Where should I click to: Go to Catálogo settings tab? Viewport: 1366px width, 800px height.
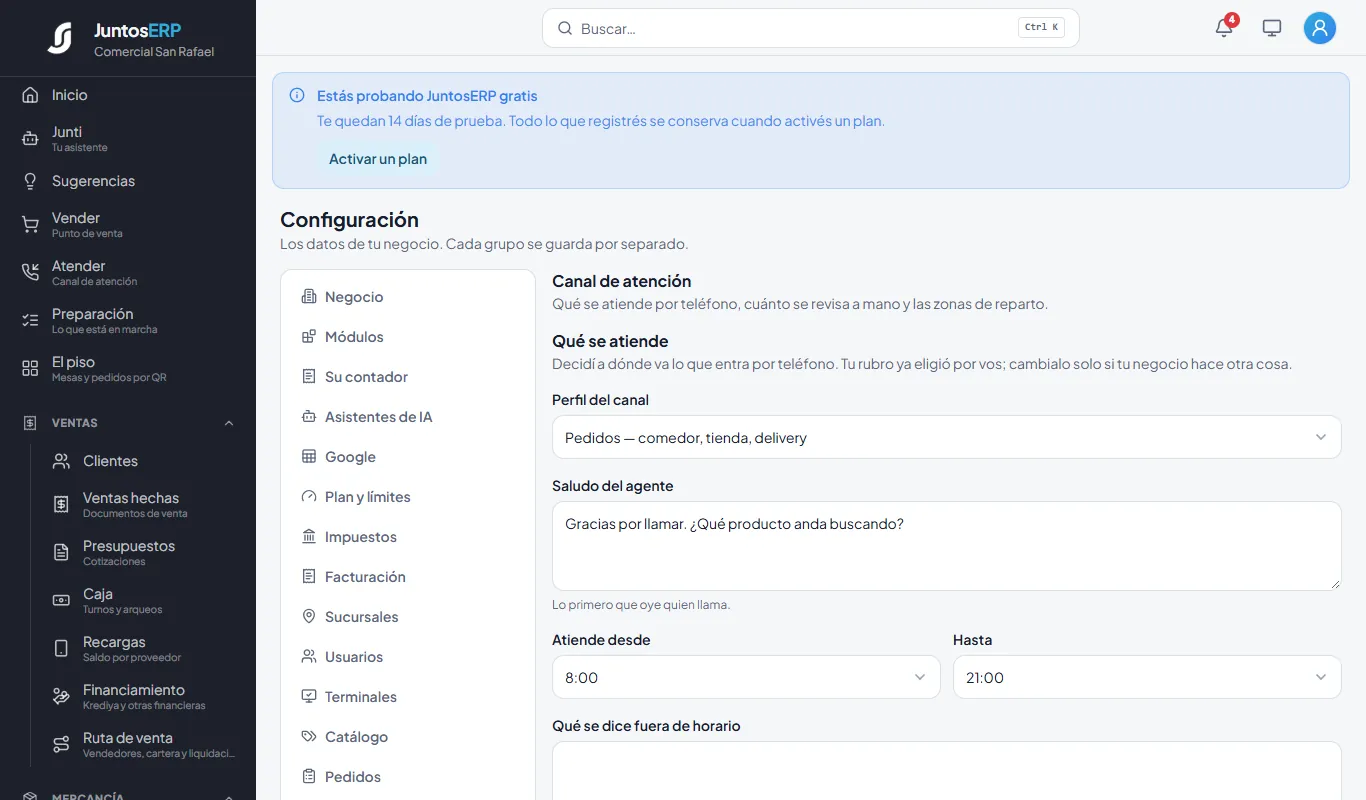tap(408, 737)
